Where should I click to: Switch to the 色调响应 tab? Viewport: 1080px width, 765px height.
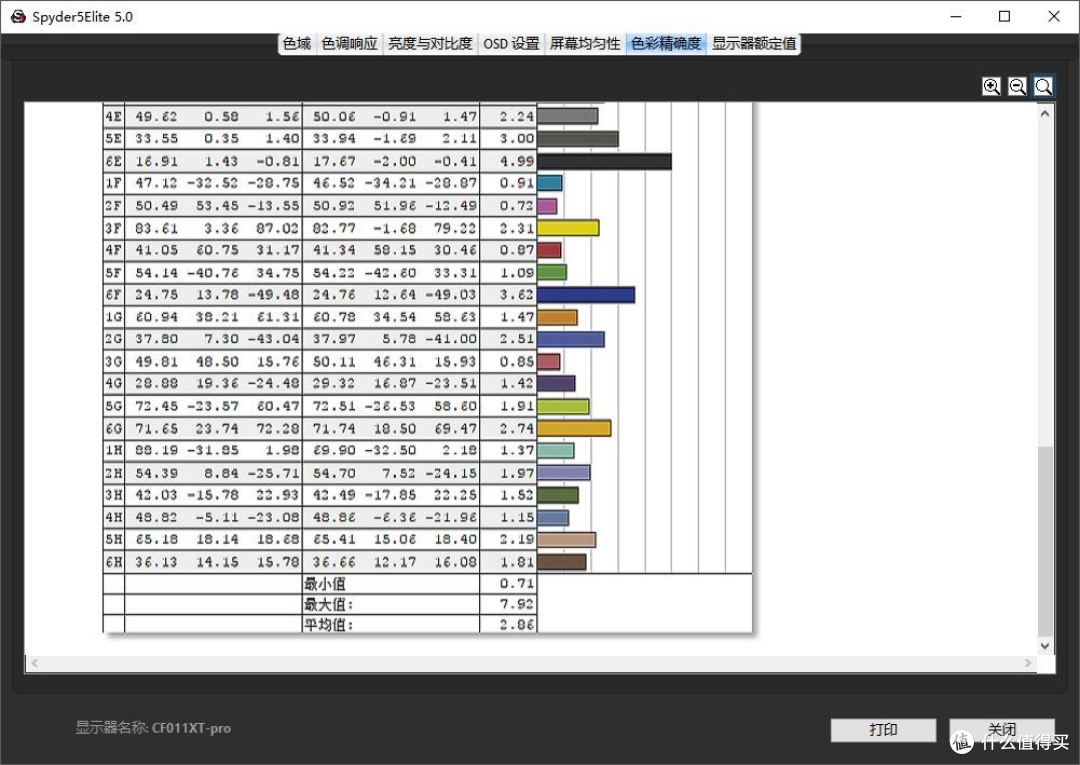click(349, 43)
